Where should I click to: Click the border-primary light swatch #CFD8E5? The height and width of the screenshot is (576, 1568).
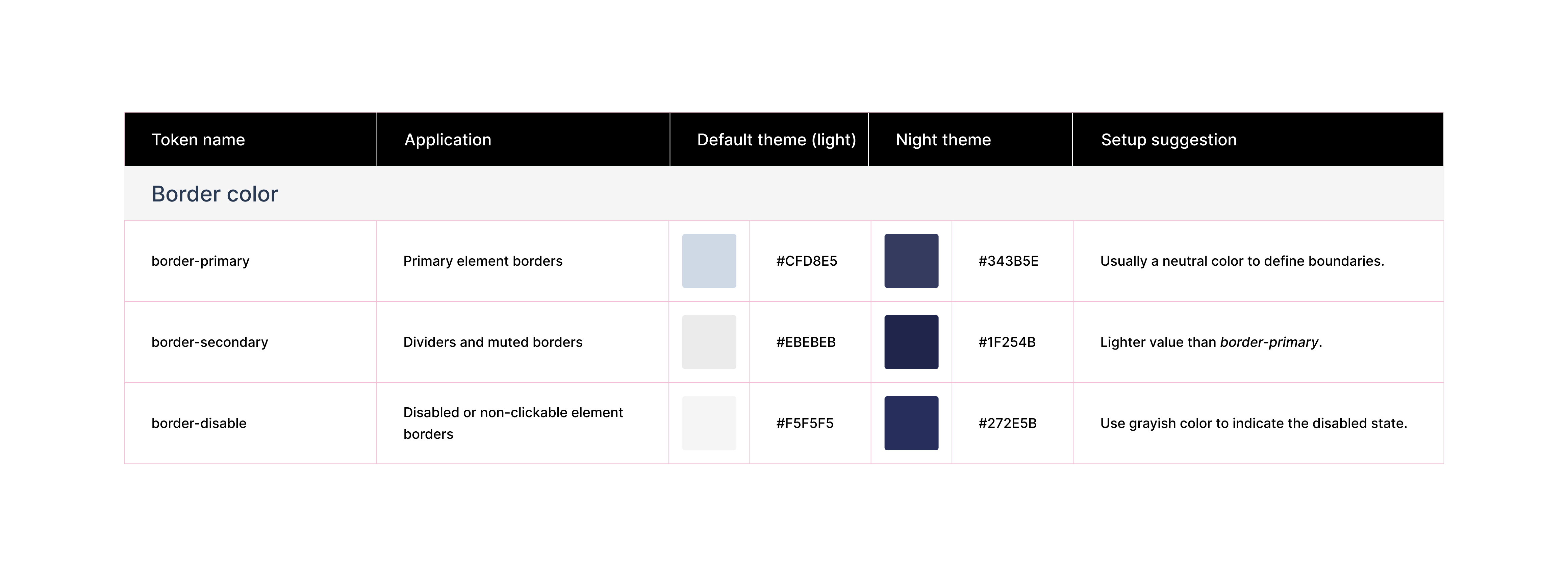pyautogui.click(x=709, y=261)
